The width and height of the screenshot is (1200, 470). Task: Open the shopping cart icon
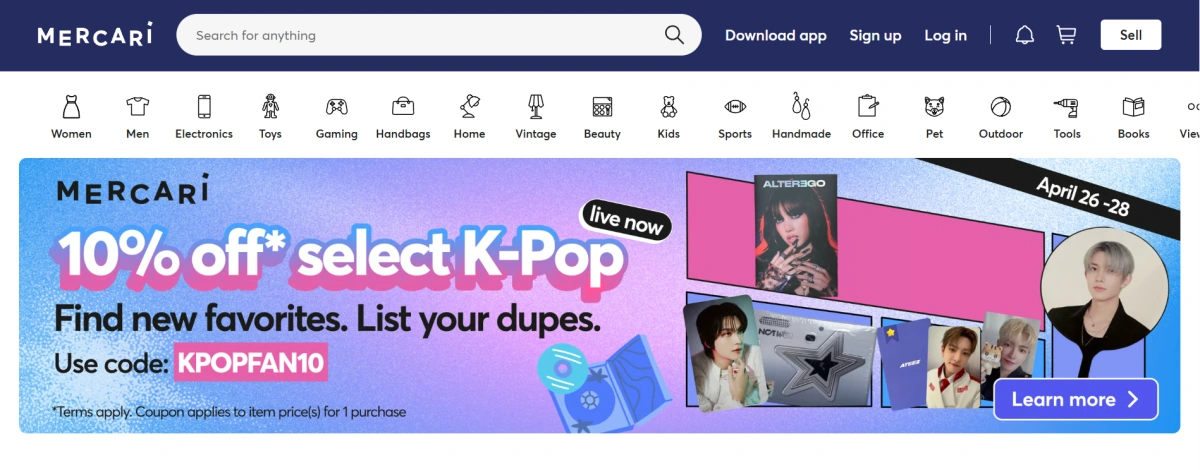click(1066, 35)
